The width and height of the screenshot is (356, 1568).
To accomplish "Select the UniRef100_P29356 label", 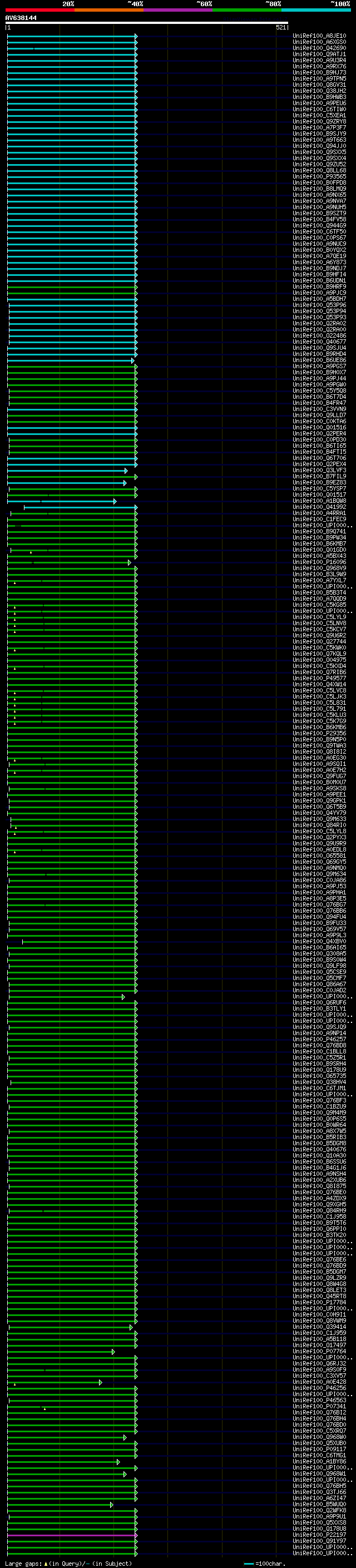I will (319, 734).
